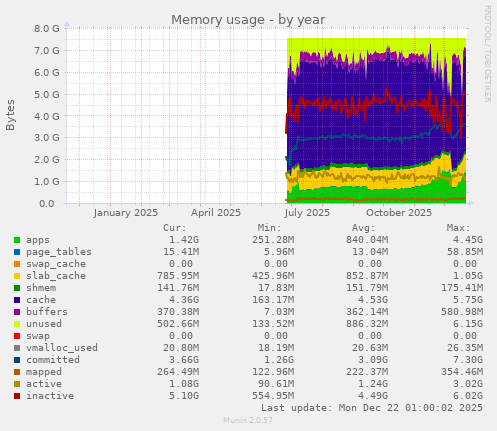Click the '0.0' y-axis tick label
Image resolution: width=497 pixels, height=431 pixels.
(x=47, y=203)
